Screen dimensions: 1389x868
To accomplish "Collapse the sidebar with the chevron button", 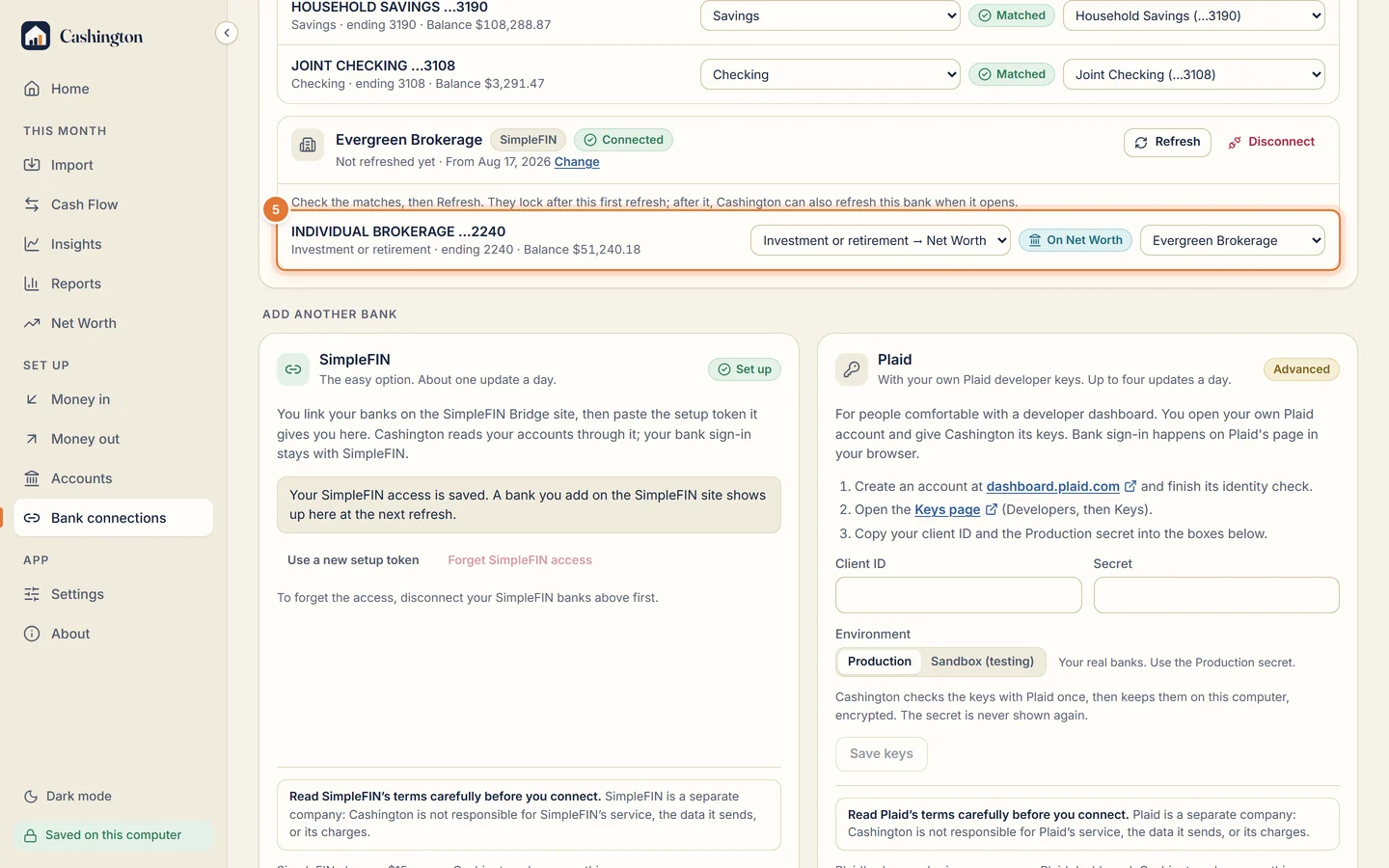I will pos(227,33).
